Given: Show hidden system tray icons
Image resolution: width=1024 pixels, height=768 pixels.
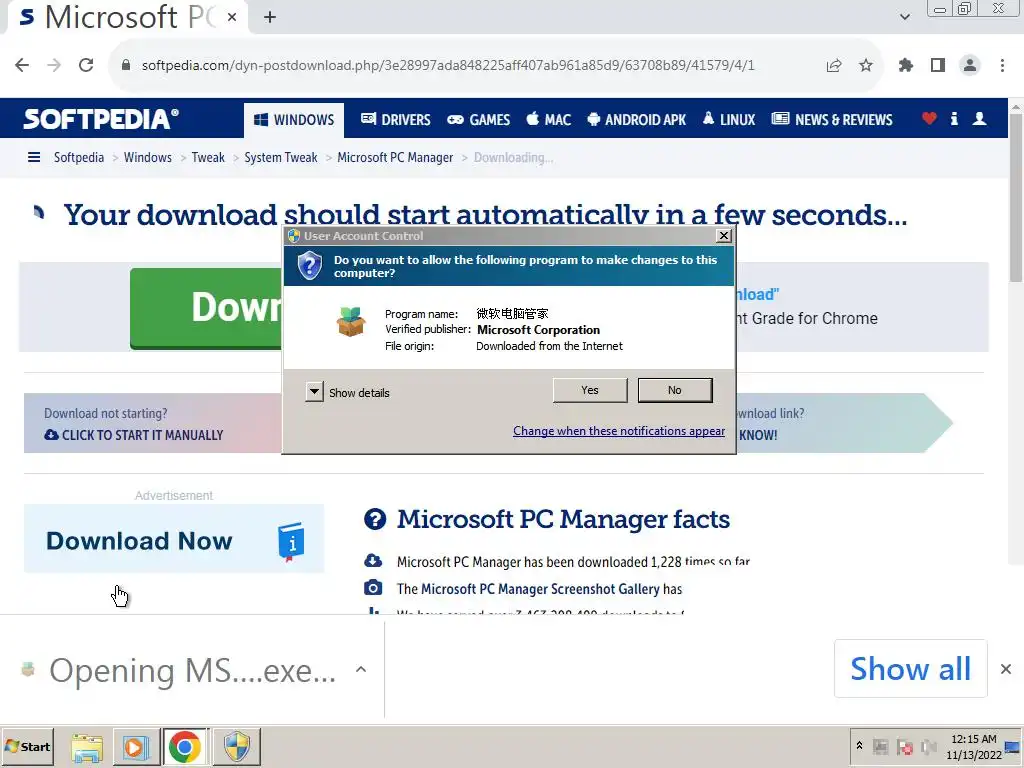Looking at the screenshot, I should [859, 746].
